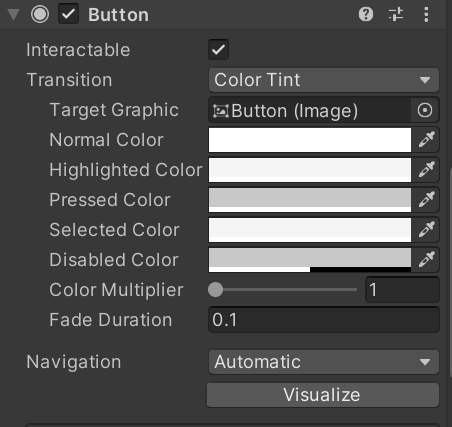Click the Highlighted Color eyedropper icon

[x=426, y=170]
